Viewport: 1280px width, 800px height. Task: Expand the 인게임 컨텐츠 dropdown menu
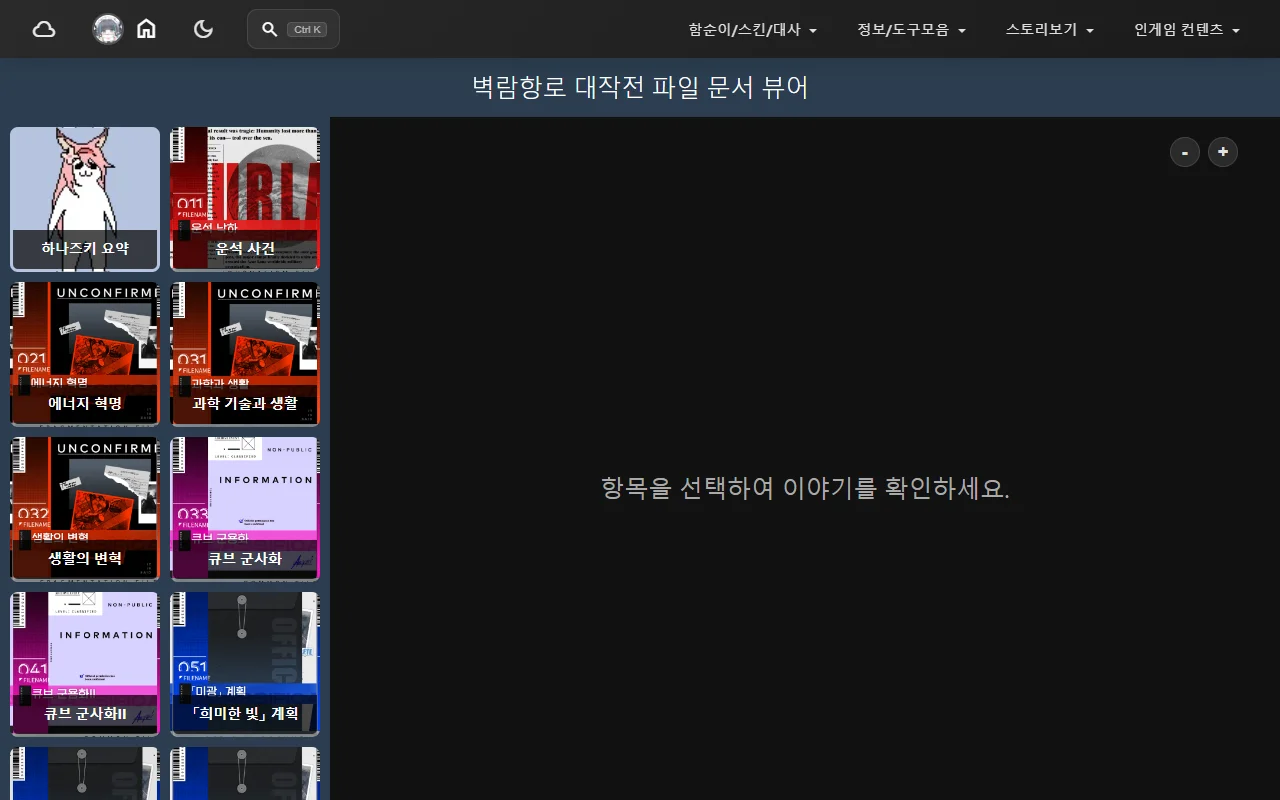click(1187, 30)
